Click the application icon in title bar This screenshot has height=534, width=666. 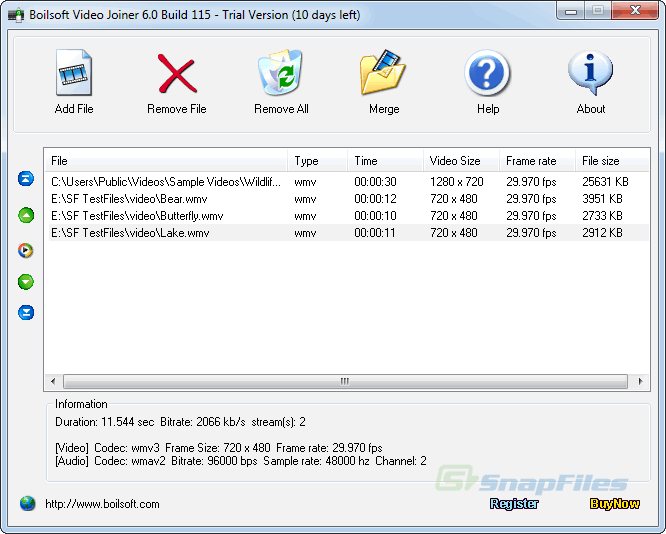[x=17, y=16]
